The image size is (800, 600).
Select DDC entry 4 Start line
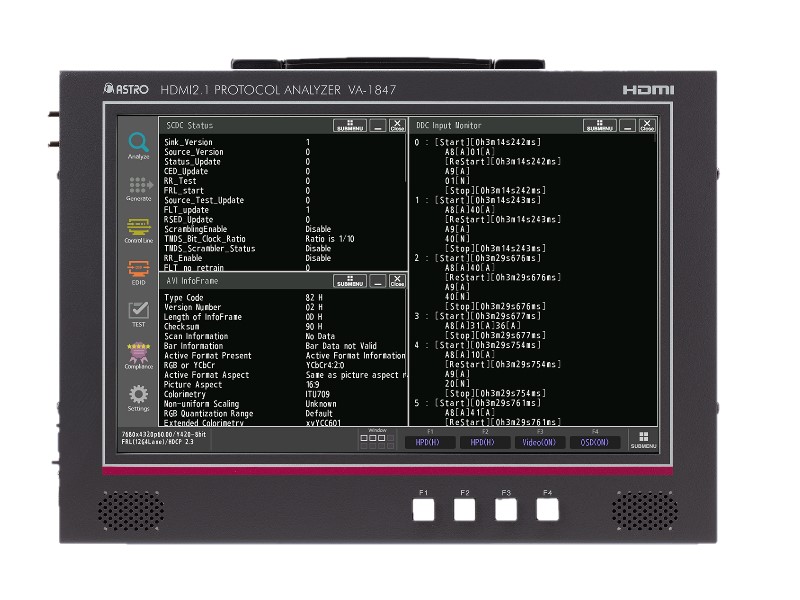[x=478, y=345]
